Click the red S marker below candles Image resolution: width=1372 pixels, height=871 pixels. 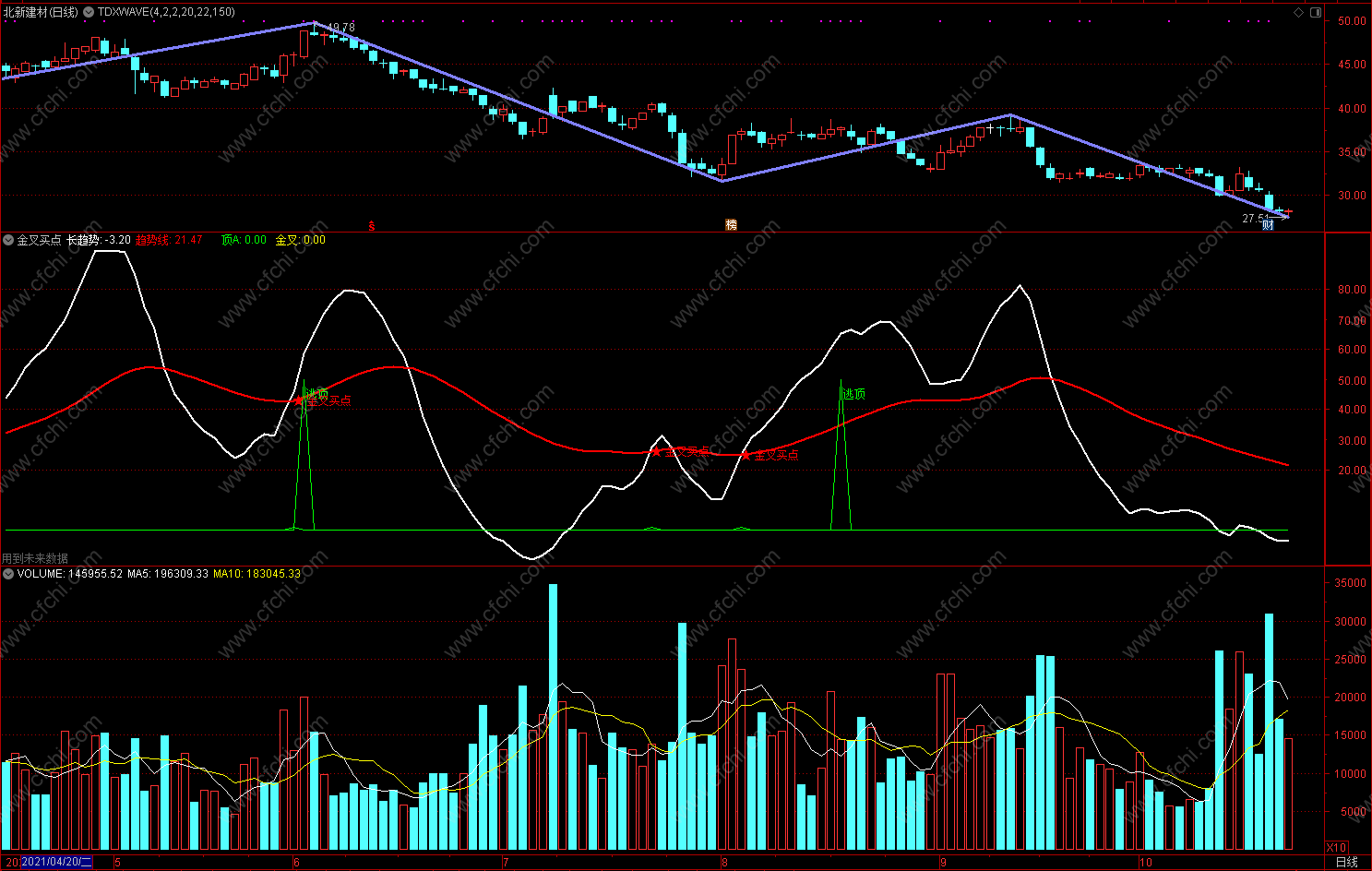tap(372, 225)
